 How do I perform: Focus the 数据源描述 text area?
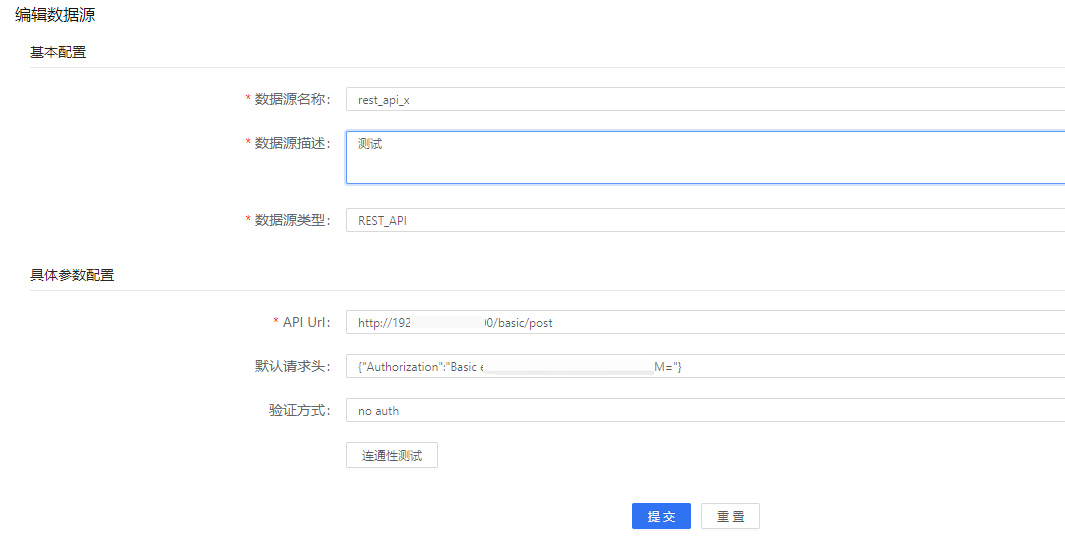(700, 158)
